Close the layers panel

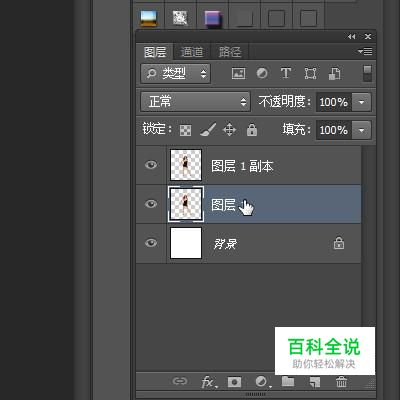(368, 37)
